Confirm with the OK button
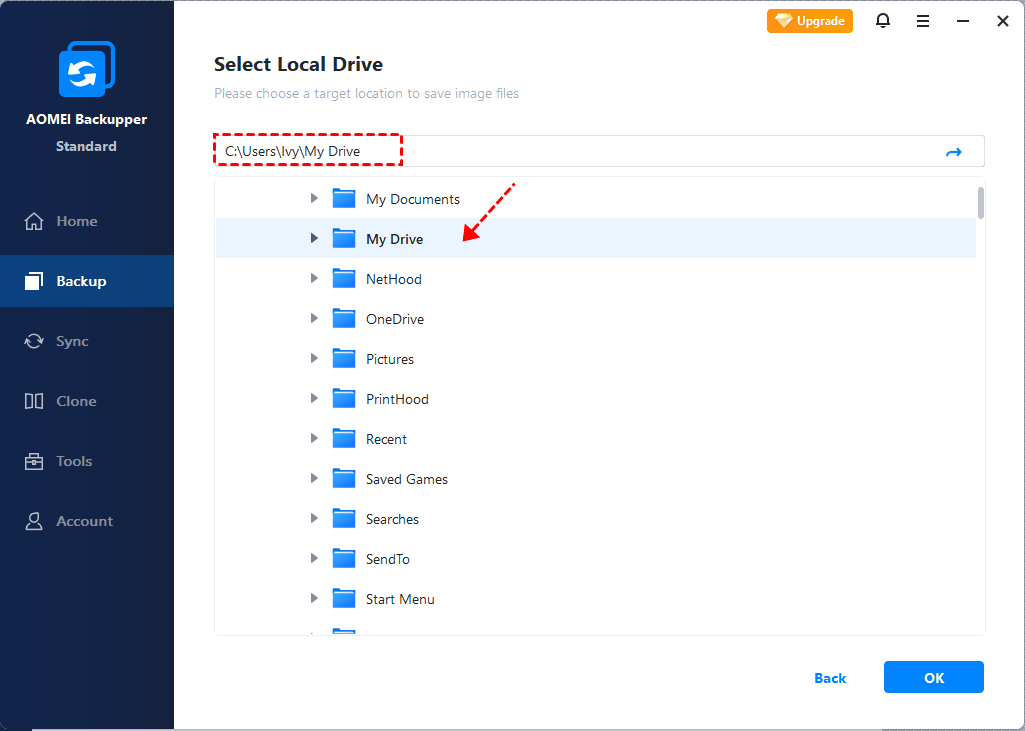 tap(933, 677)
